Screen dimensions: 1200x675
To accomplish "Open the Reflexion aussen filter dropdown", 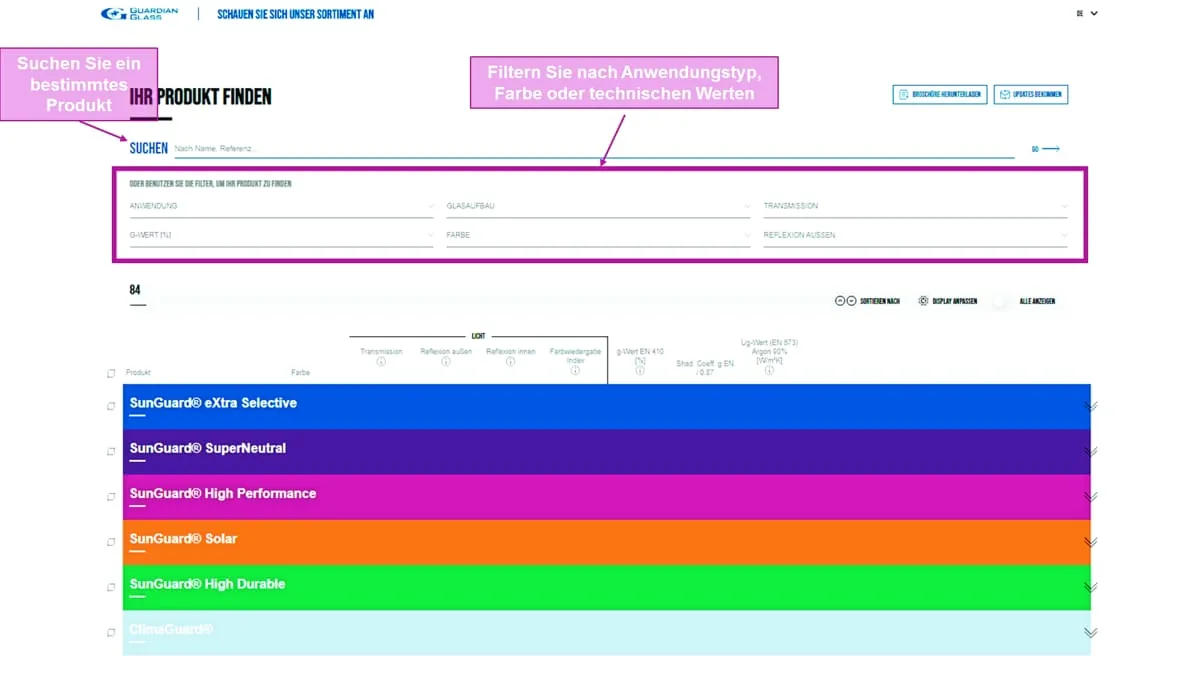I will 915,235.
